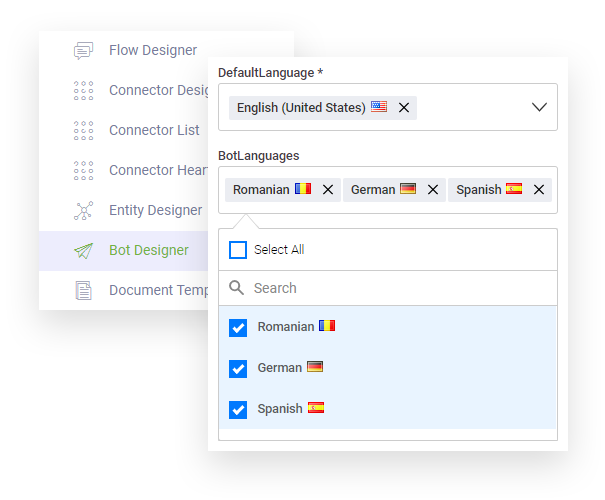The image size is (605, 500).
Task: Click the Connector List grid icon
Action: coord(83,130)
